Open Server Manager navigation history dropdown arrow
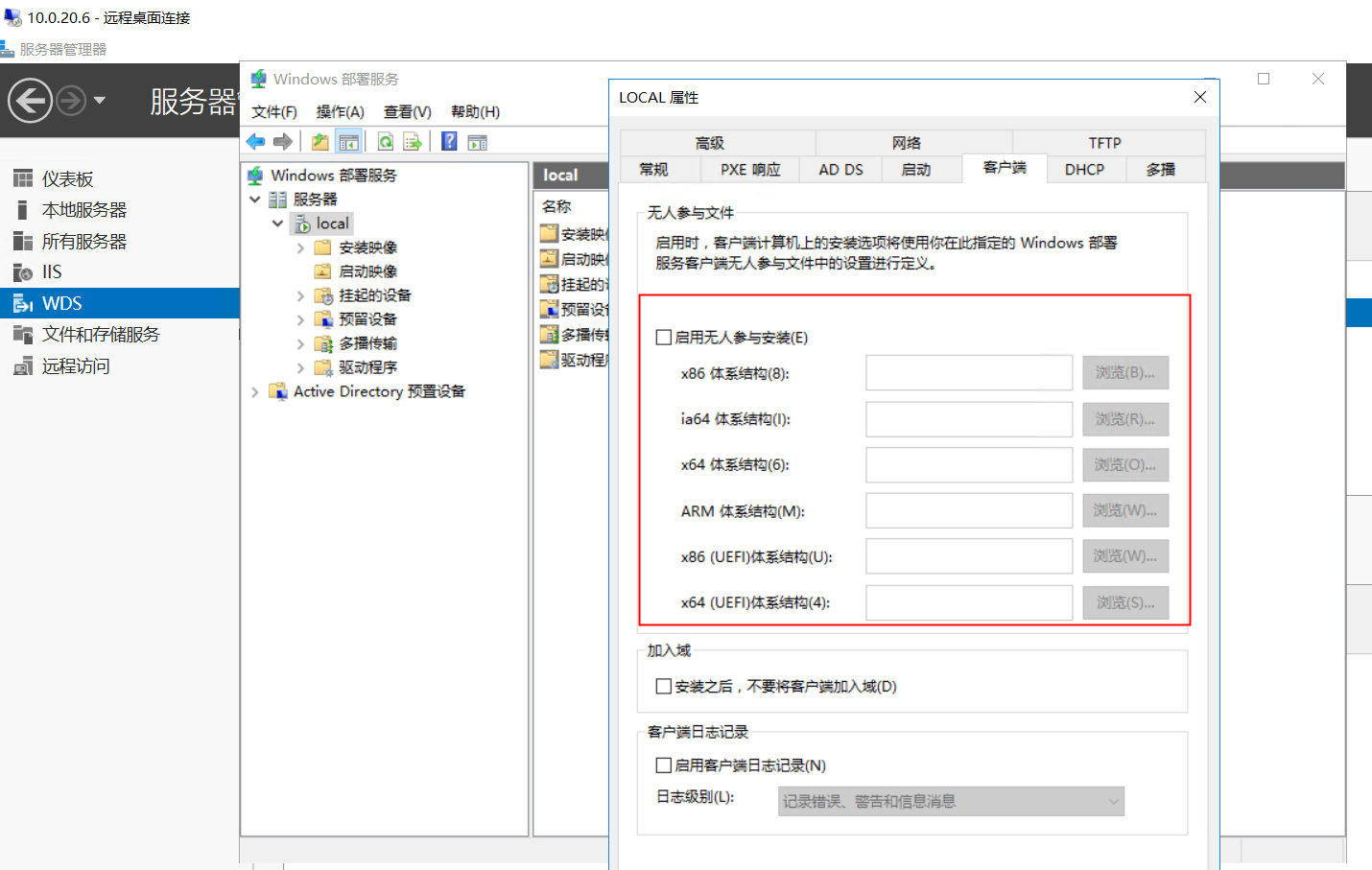 click(x=100, y=100)
